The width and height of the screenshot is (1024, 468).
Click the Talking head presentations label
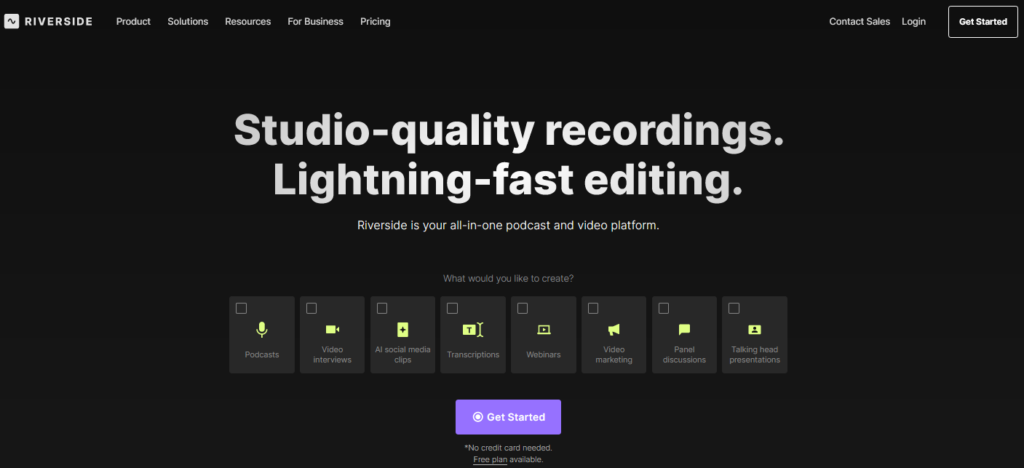(754, 354)
